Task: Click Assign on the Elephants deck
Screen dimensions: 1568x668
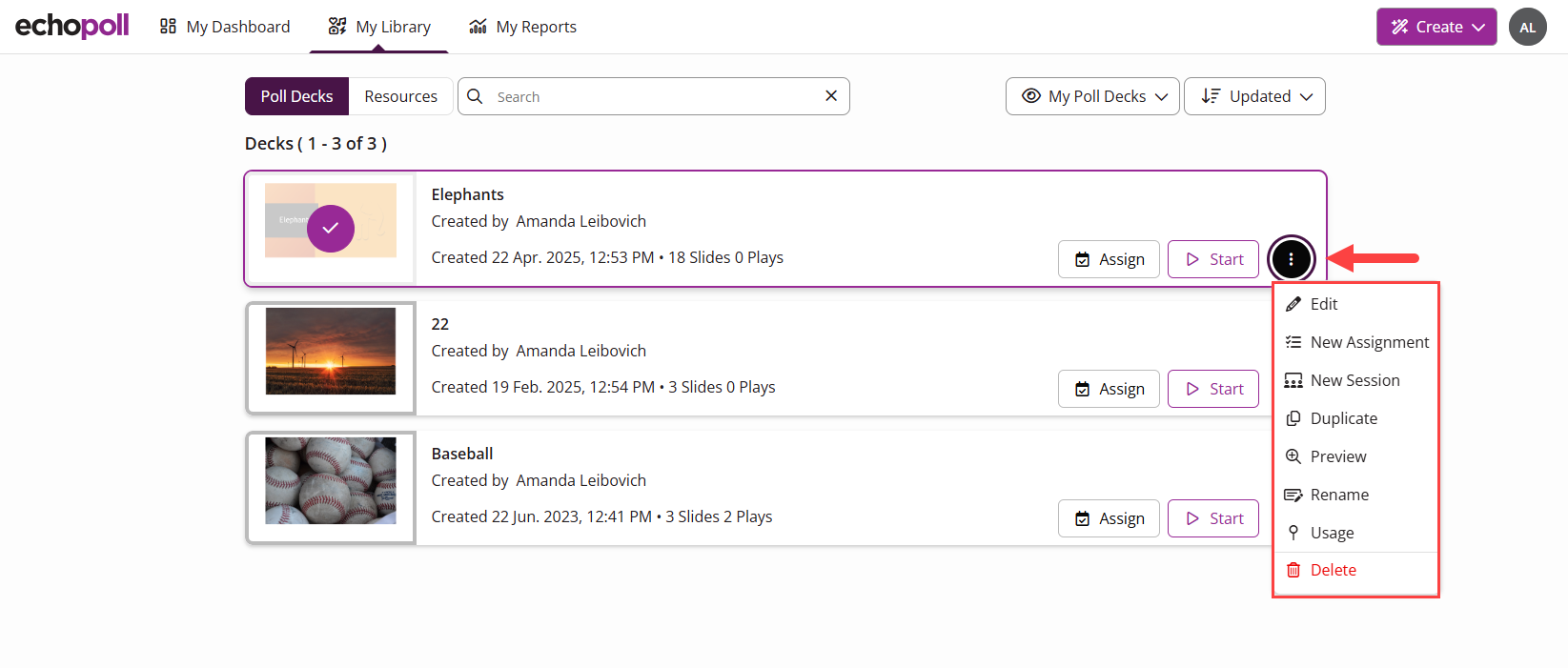Action: tap(1109, 259)
